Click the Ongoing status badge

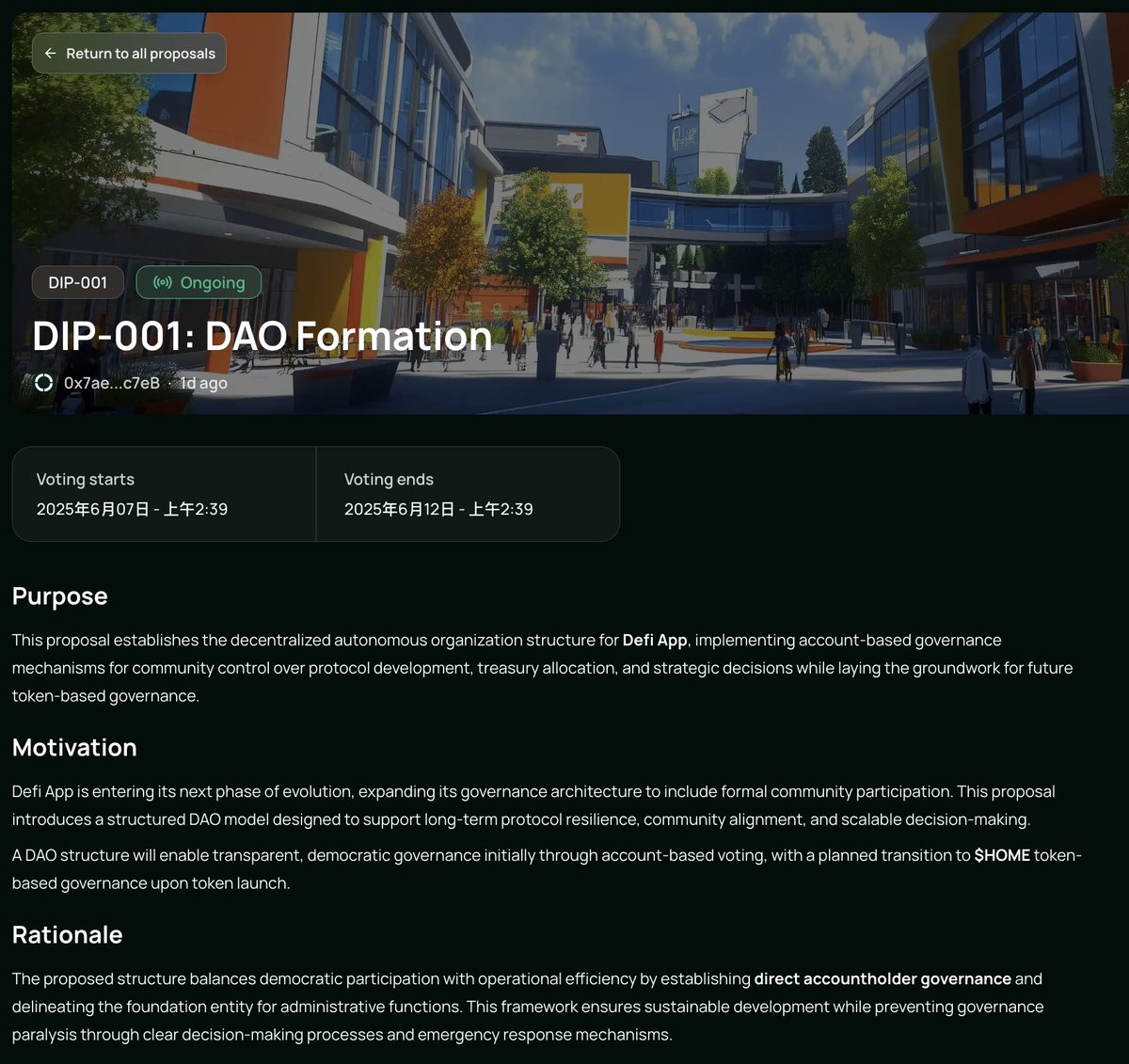coord(199,282)
